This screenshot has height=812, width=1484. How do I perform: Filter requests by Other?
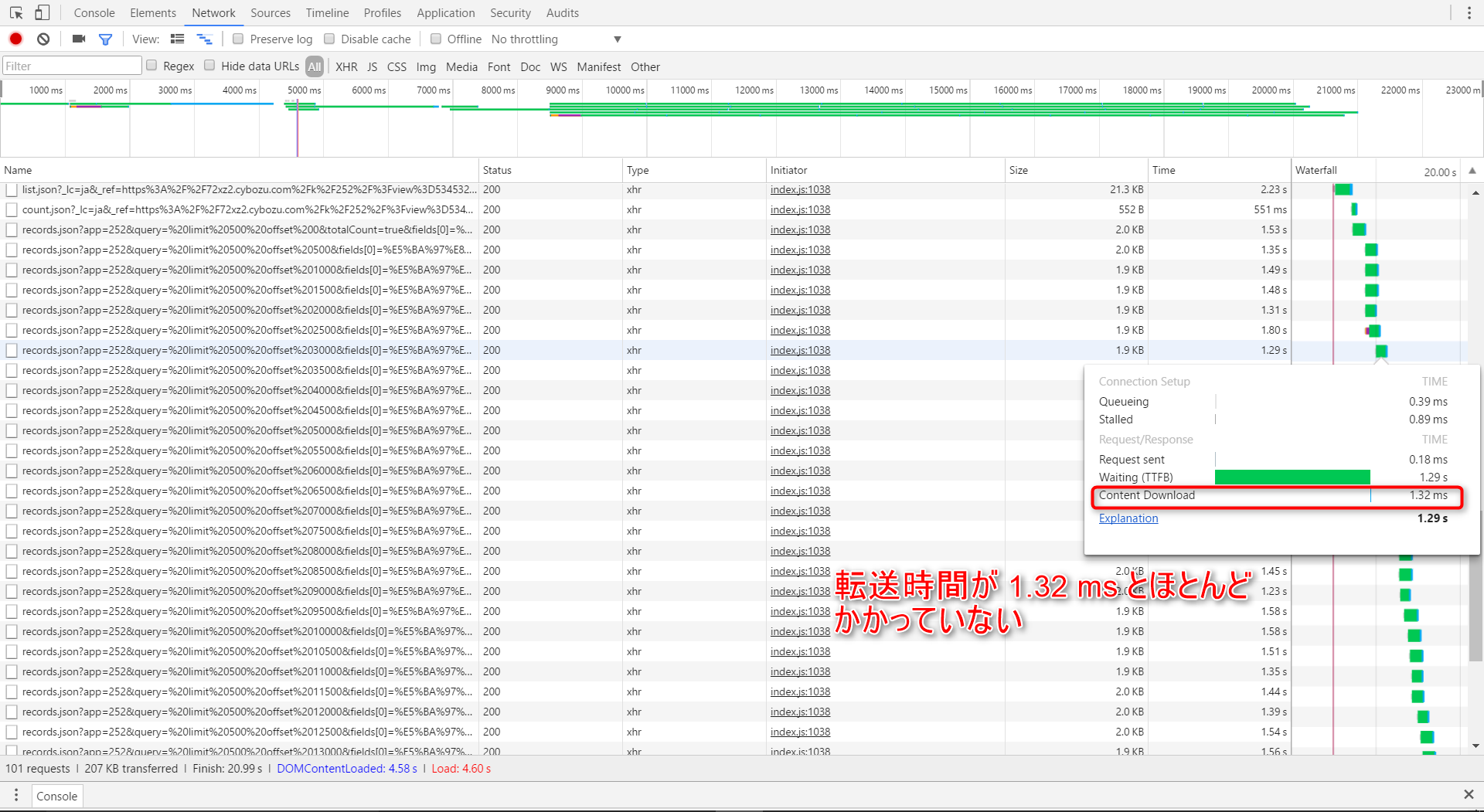point(645,67)
